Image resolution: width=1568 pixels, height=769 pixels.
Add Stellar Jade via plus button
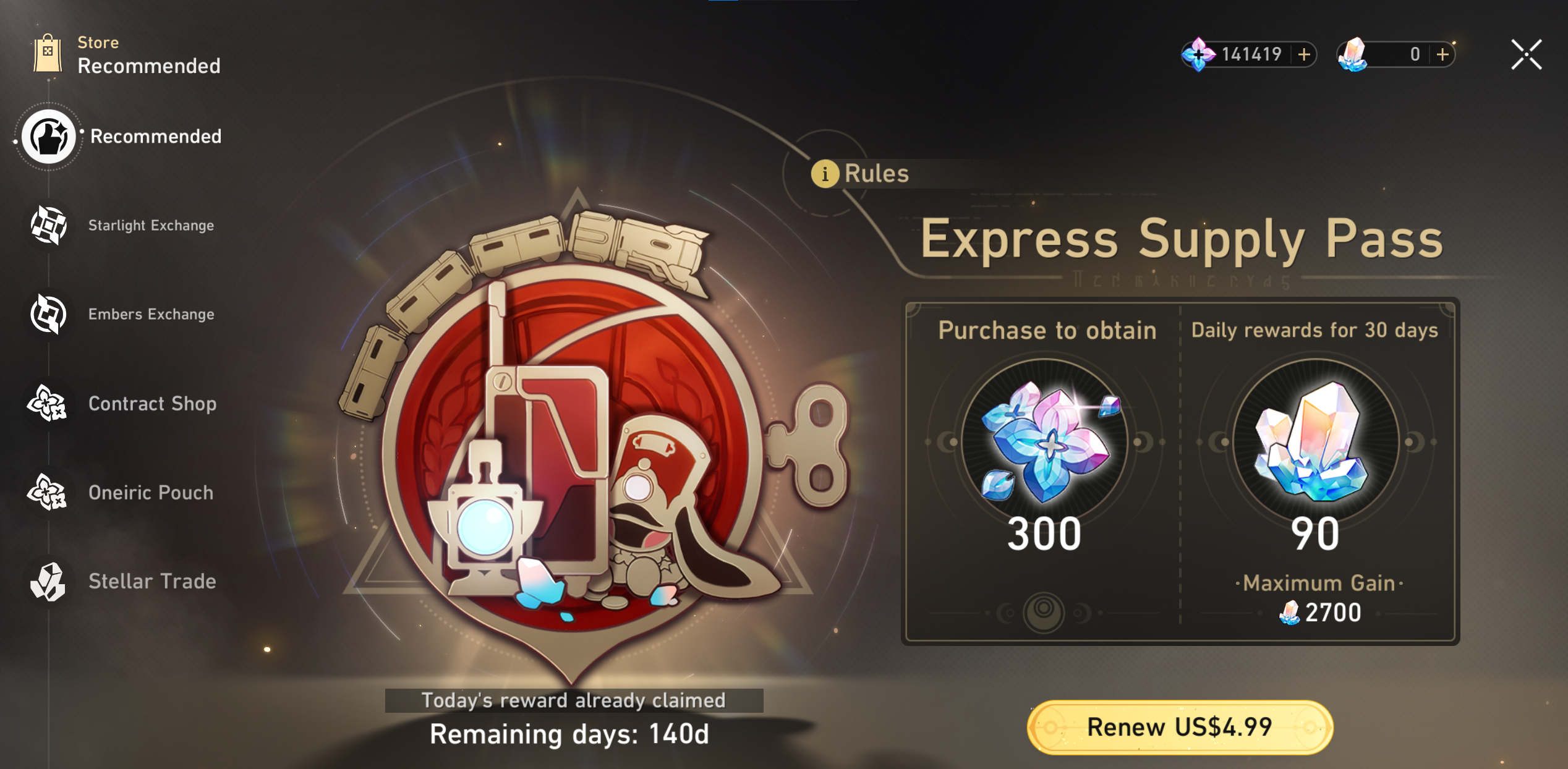click(1443, 54)
